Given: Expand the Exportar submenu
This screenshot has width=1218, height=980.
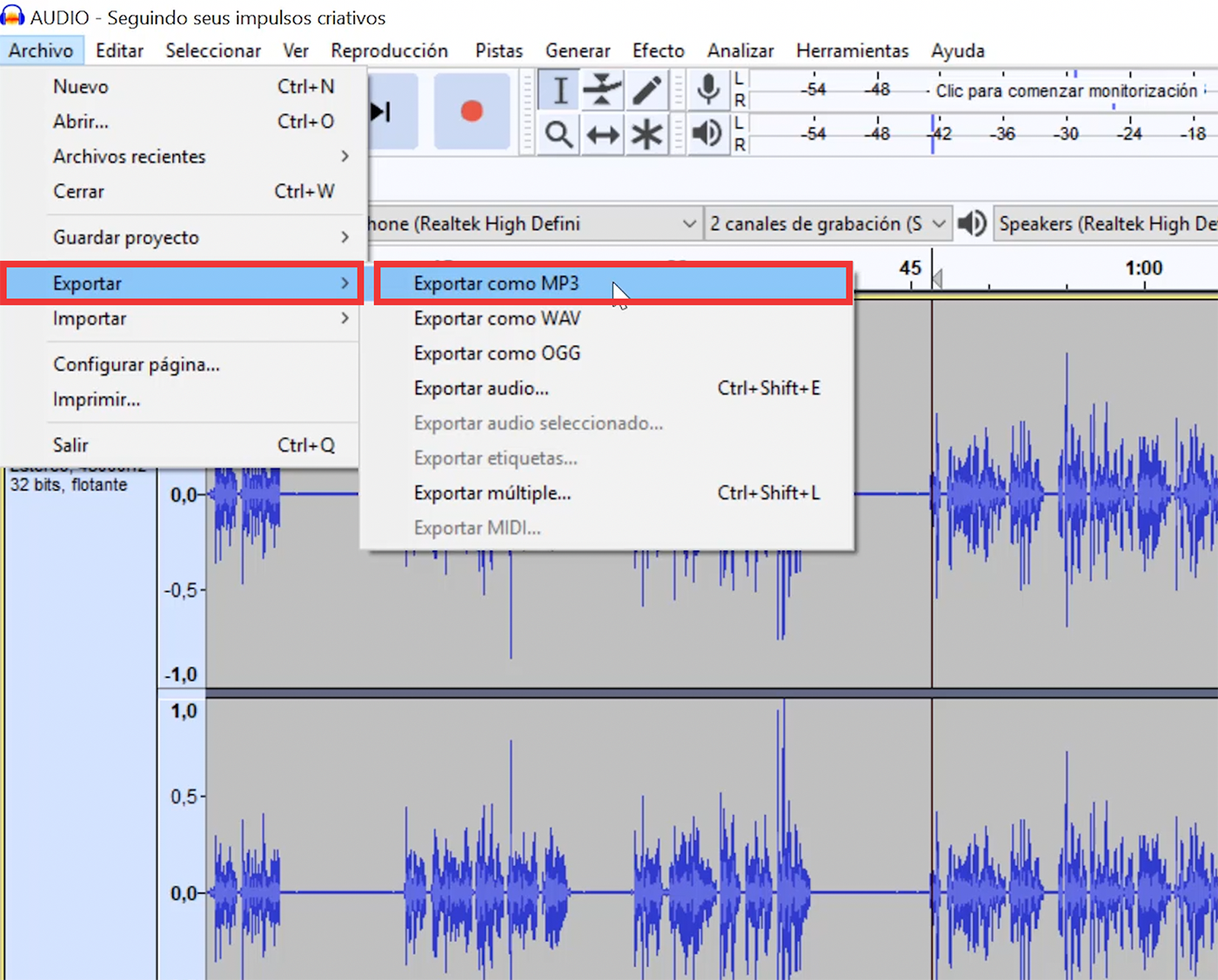Looking at the screenshot, I should (183, 283).
